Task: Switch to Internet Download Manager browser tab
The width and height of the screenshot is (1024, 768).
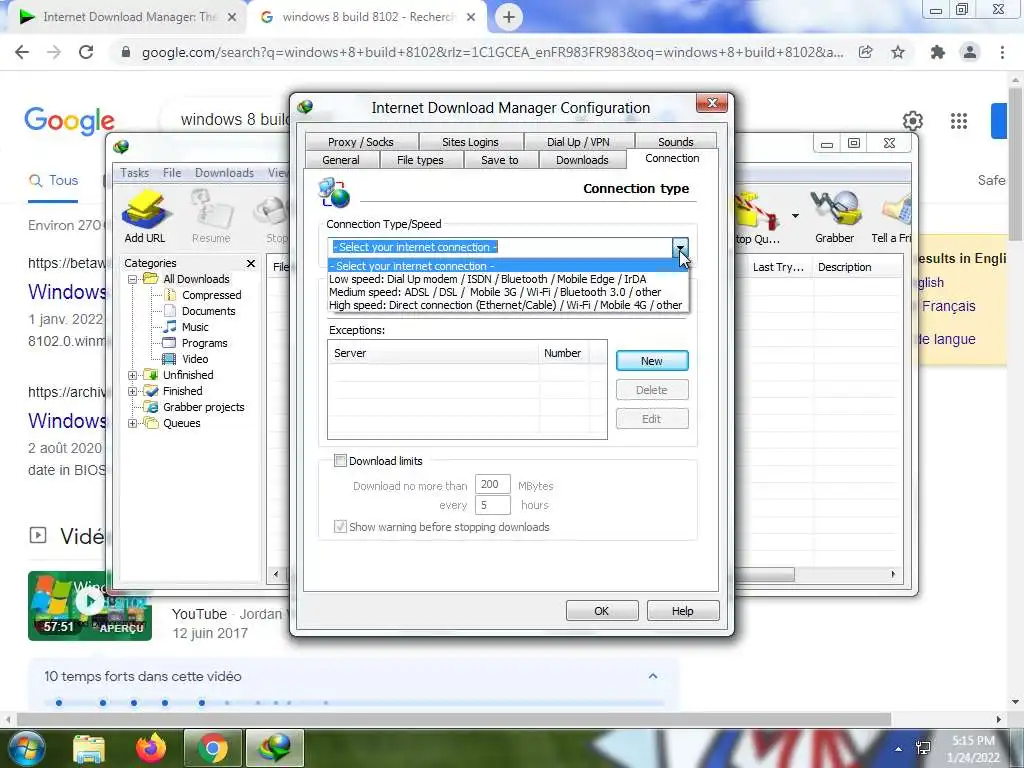Action: [x=128, y=17]
